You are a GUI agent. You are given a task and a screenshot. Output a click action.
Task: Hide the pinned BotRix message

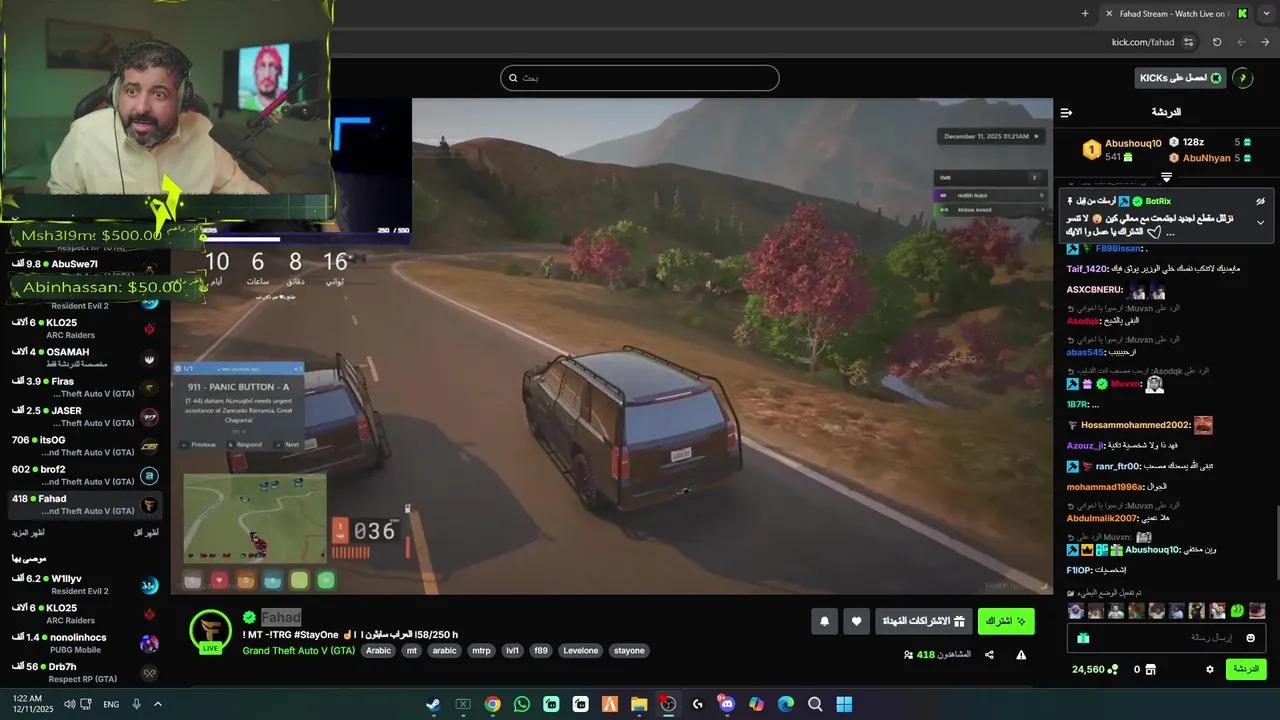[1261, 201]
